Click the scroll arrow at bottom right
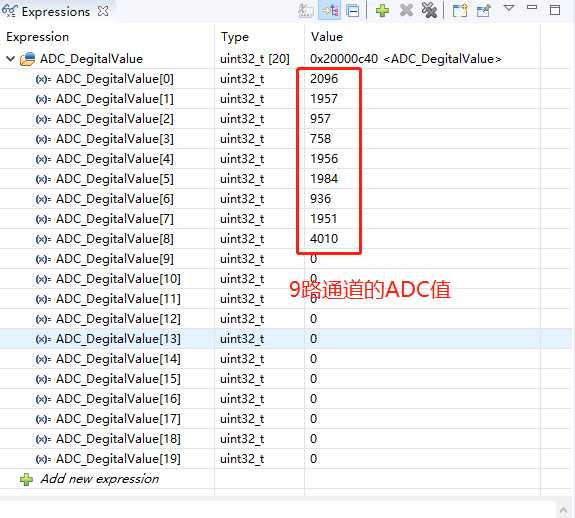Screen dimensions: 575x518 tap(563, 509)
